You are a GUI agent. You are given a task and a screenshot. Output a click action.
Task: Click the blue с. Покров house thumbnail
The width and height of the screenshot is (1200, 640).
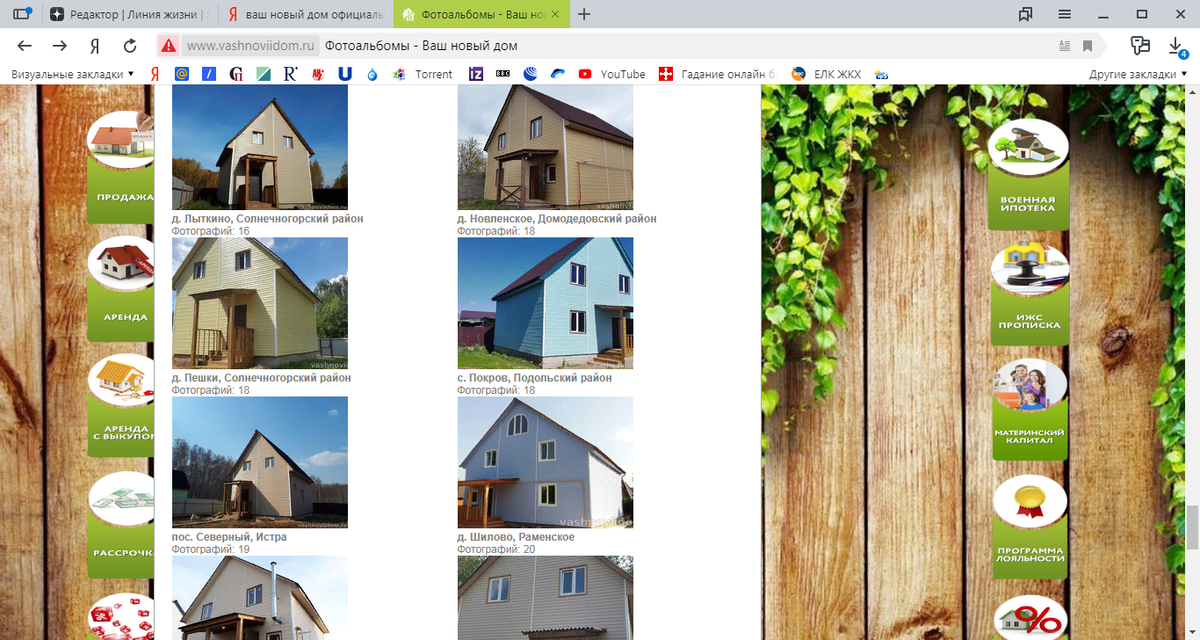[545, 303]
